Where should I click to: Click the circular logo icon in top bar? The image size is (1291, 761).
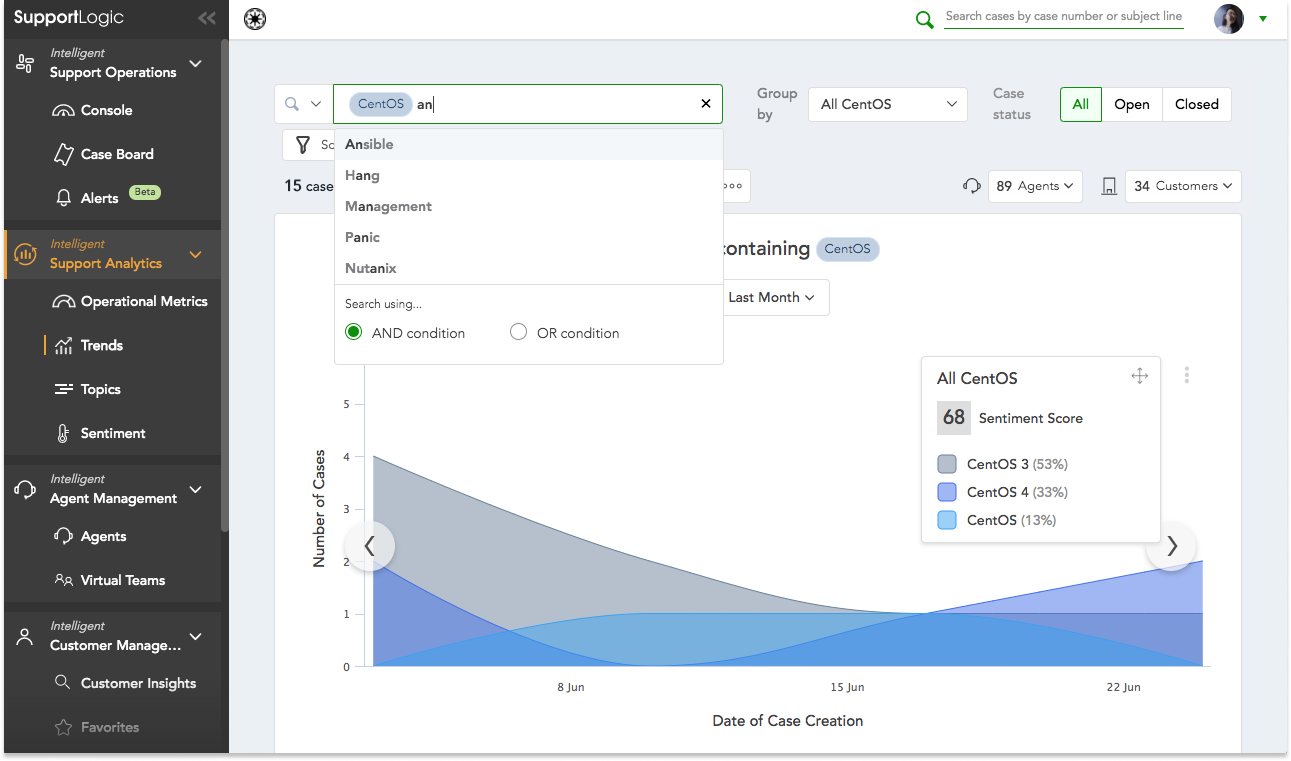pos(256,19)
